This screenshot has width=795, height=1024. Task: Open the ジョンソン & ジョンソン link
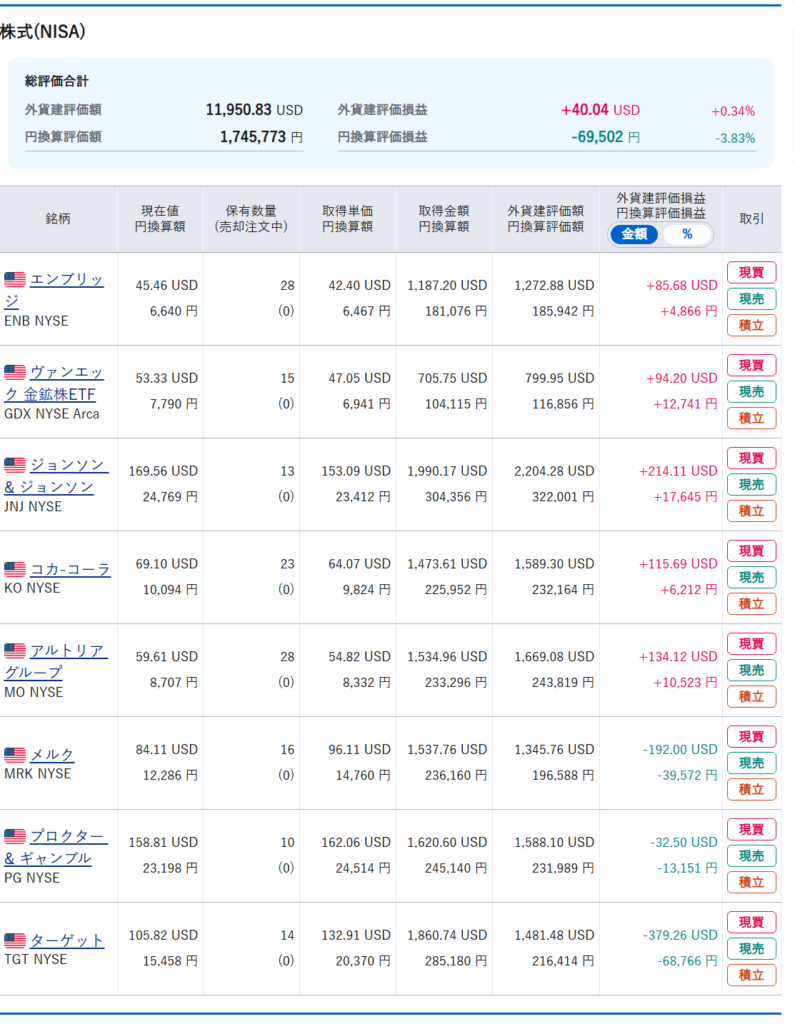tap(56, 476)
